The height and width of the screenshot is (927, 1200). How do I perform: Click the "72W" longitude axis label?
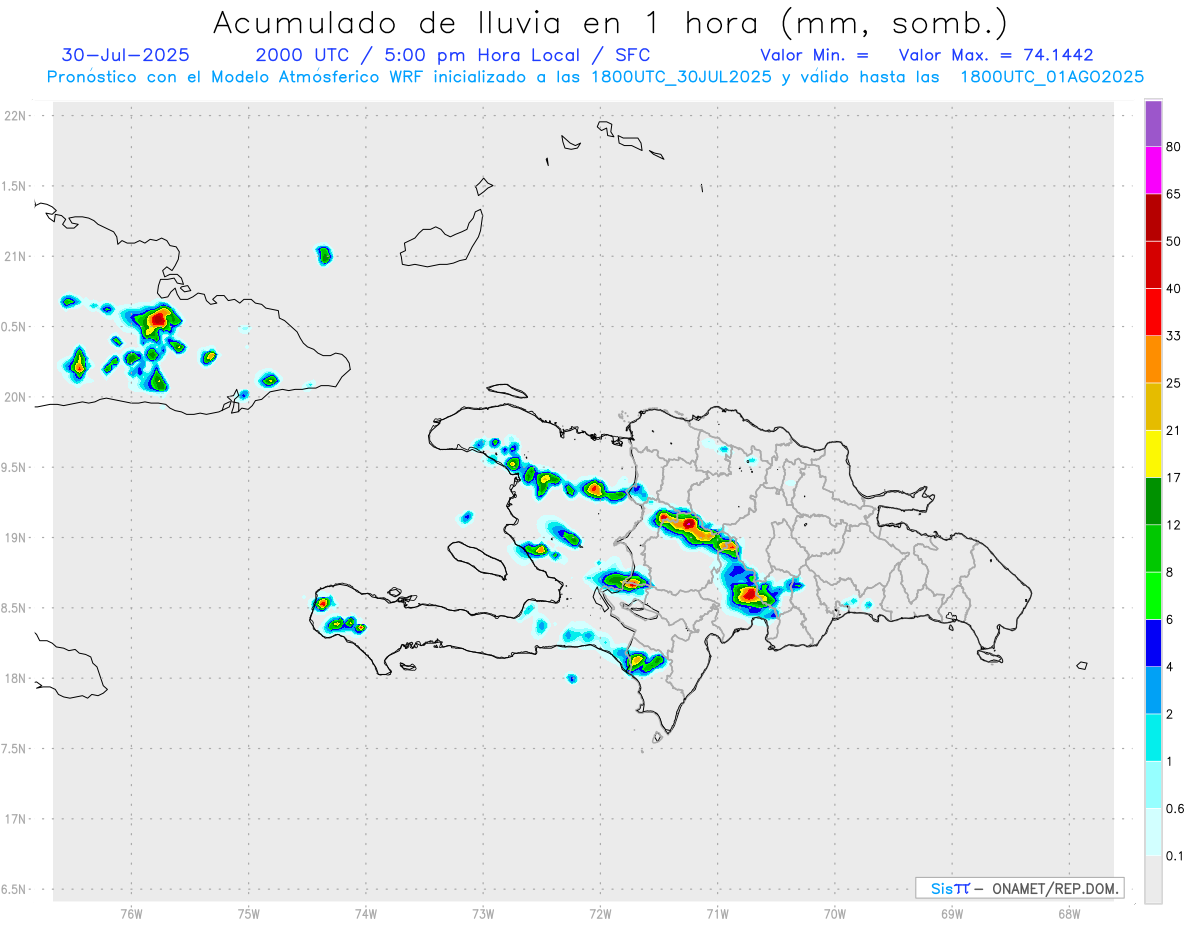pos(600,914)
